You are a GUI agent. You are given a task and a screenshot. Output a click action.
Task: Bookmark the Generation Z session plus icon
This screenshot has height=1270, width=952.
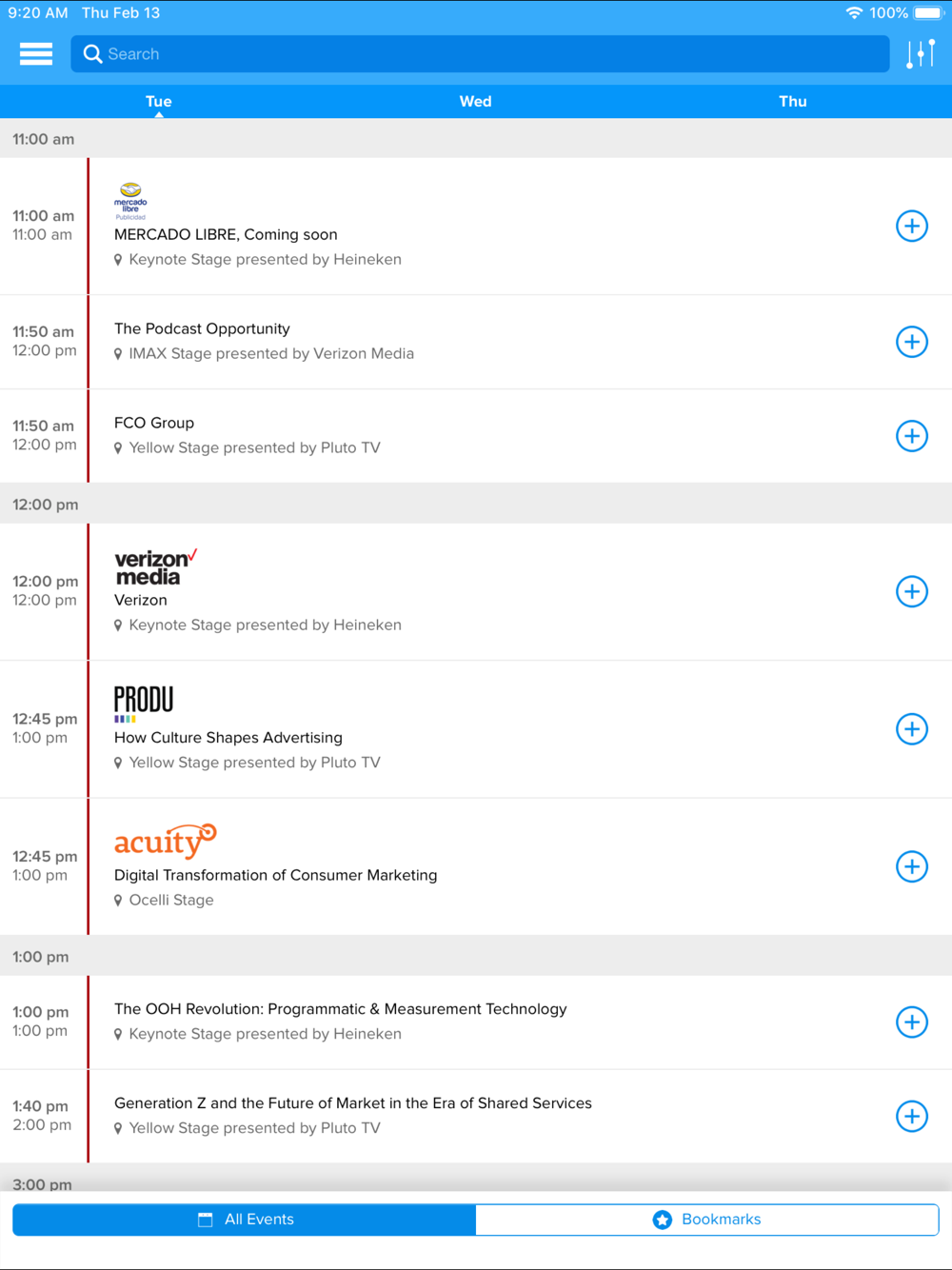pos(912,1117)
